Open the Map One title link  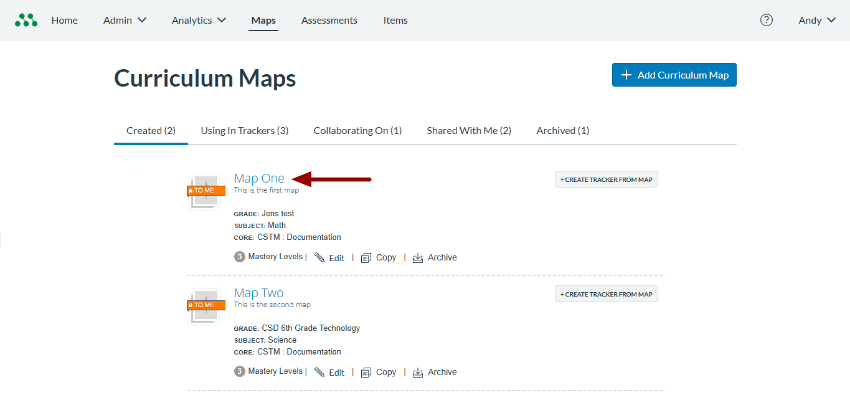click(x=259, y=178)
